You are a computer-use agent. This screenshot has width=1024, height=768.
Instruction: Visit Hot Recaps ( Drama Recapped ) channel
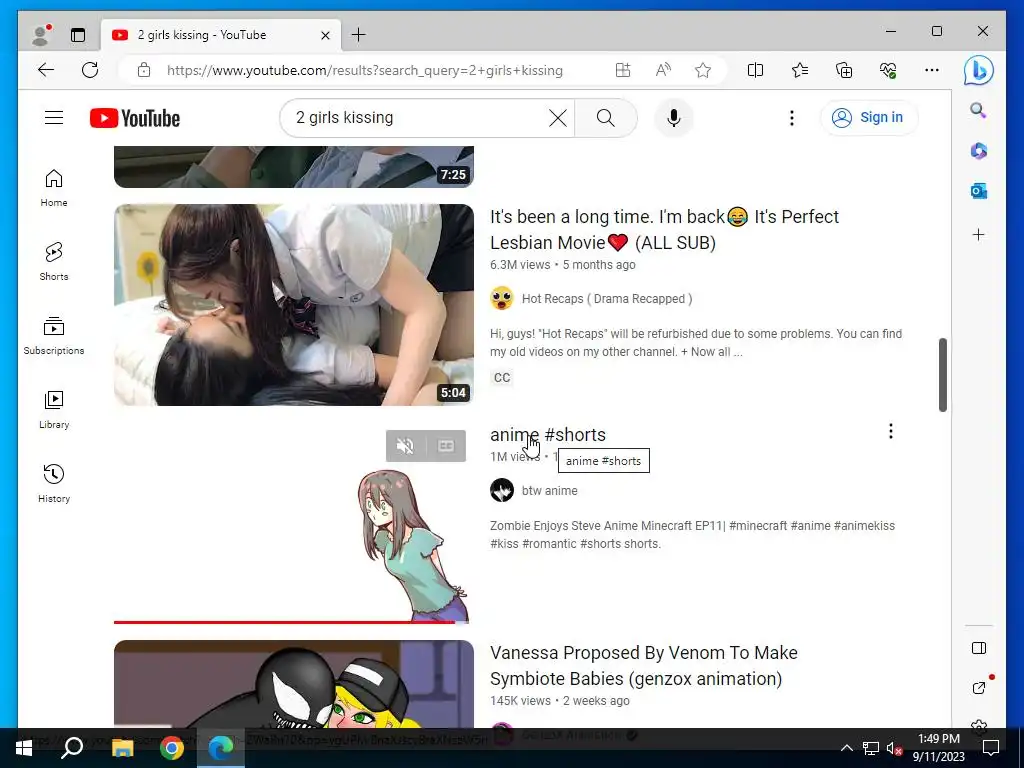[607, 299]
